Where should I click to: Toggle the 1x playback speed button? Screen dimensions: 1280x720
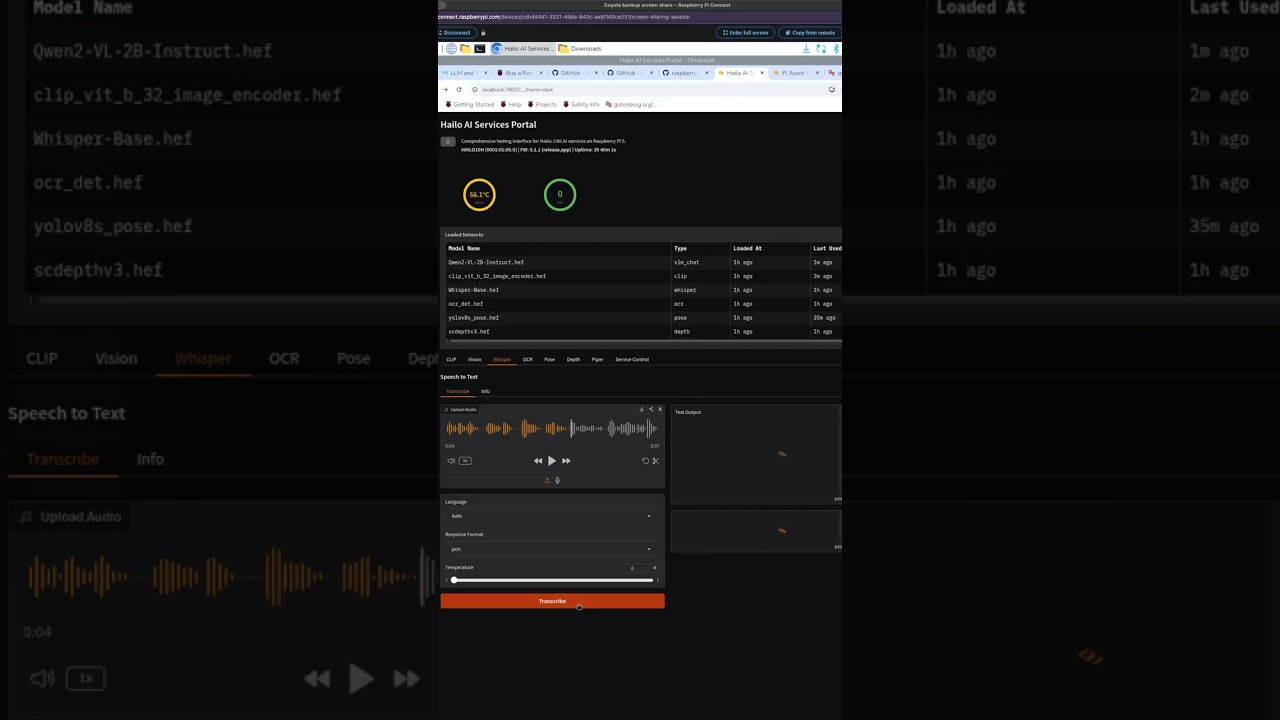(x=465, y=461)
